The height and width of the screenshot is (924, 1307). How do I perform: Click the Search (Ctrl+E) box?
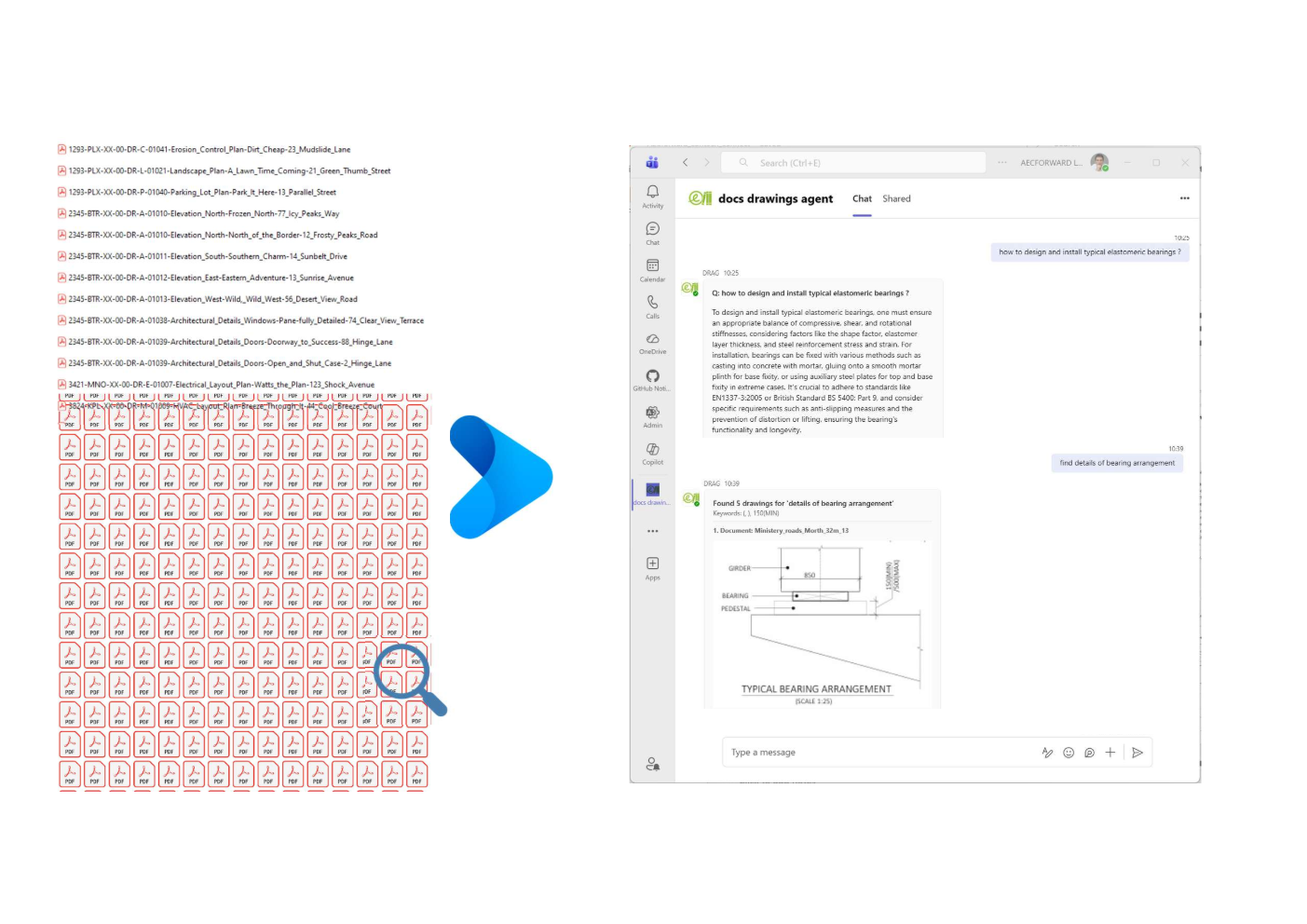853,162
